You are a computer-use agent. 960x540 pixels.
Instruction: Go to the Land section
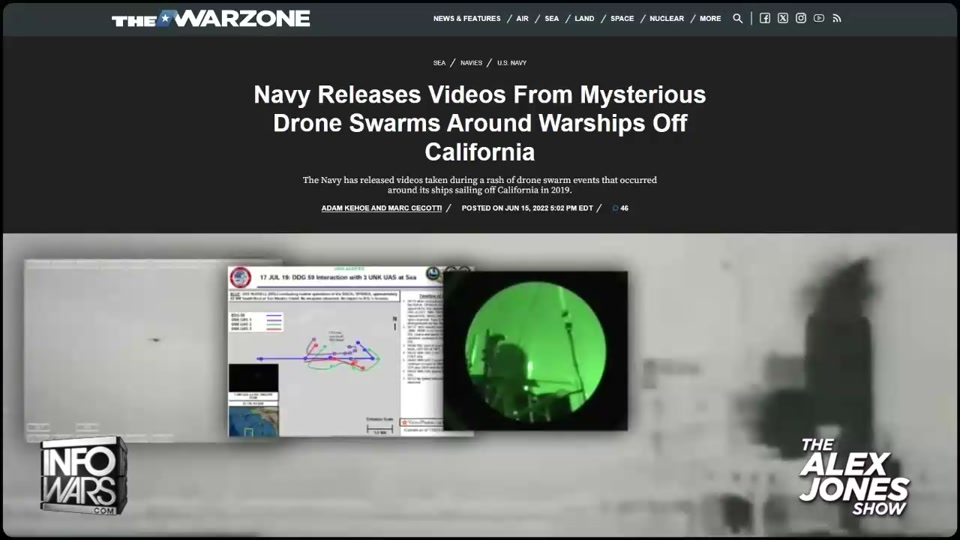(584, 18)
